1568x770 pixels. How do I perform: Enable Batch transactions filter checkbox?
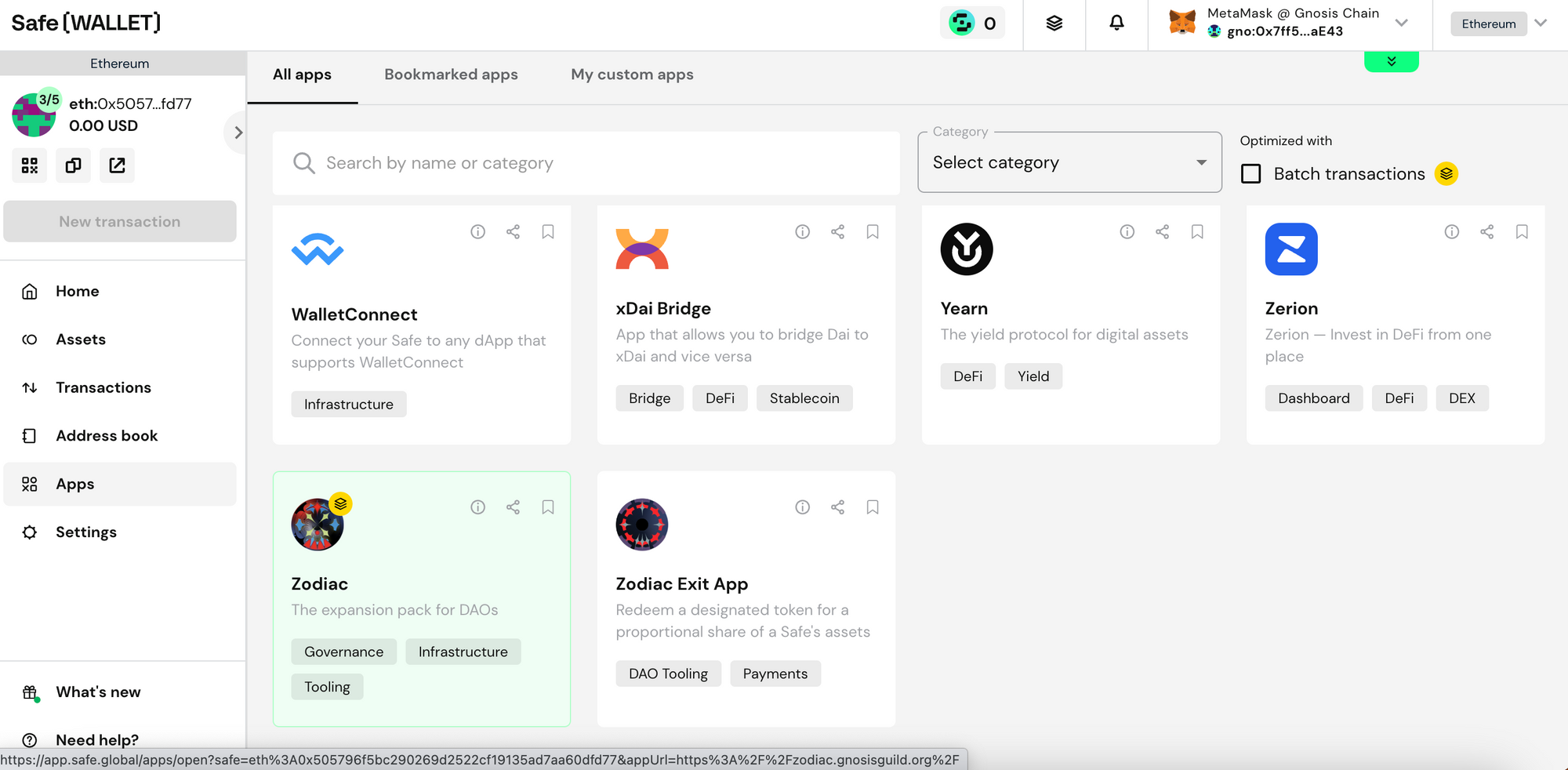point(1251,174)
